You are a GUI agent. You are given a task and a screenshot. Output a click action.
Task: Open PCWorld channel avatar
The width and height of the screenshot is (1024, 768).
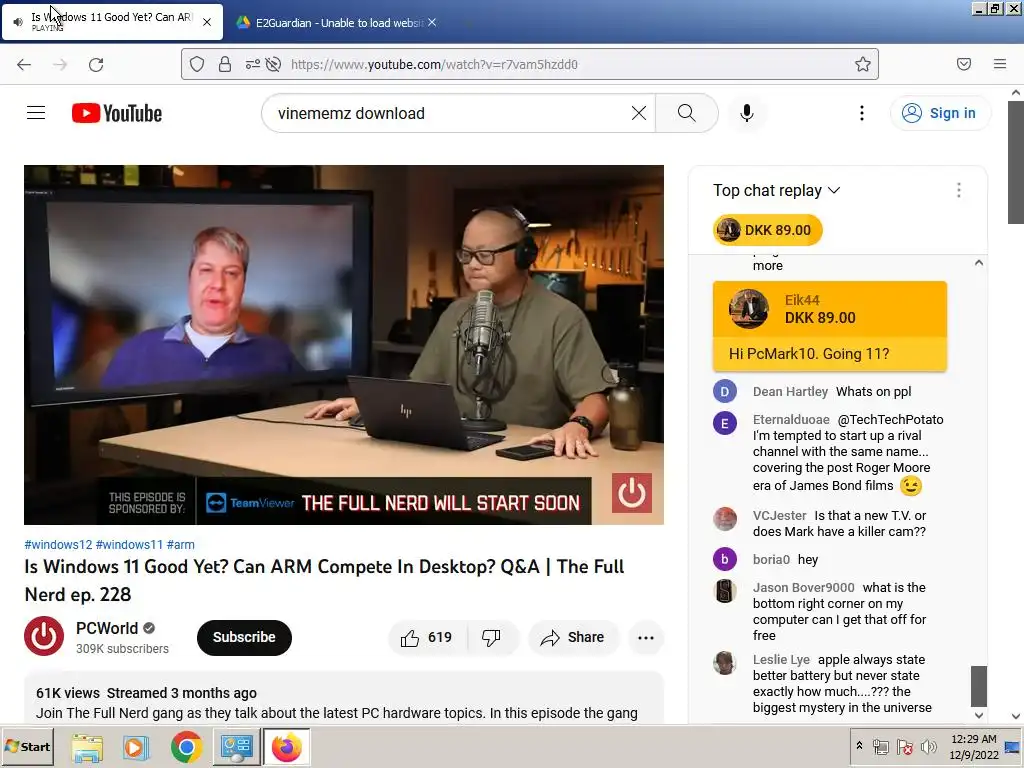44,636
